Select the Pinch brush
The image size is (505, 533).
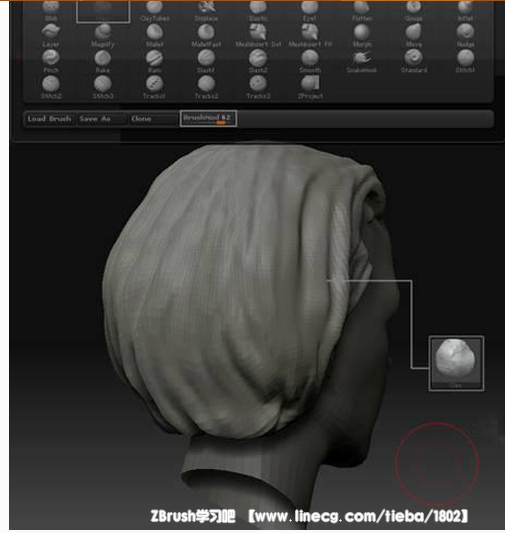(51, 61)
